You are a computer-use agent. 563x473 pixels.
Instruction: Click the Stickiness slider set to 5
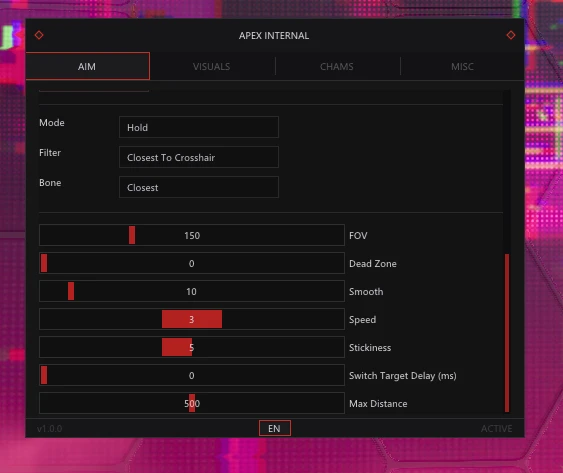click(x=192, y=347)
